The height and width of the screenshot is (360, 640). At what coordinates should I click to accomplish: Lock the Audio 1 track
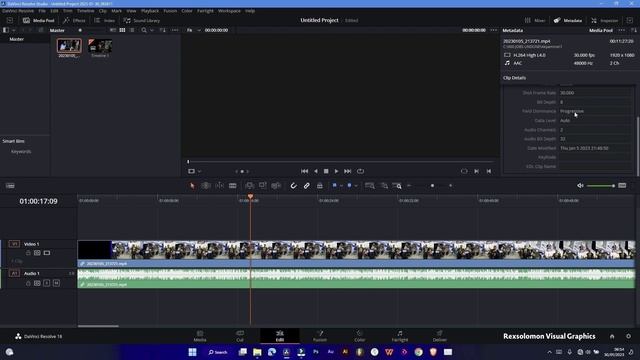pyautogui.click(x=28, y=283)
